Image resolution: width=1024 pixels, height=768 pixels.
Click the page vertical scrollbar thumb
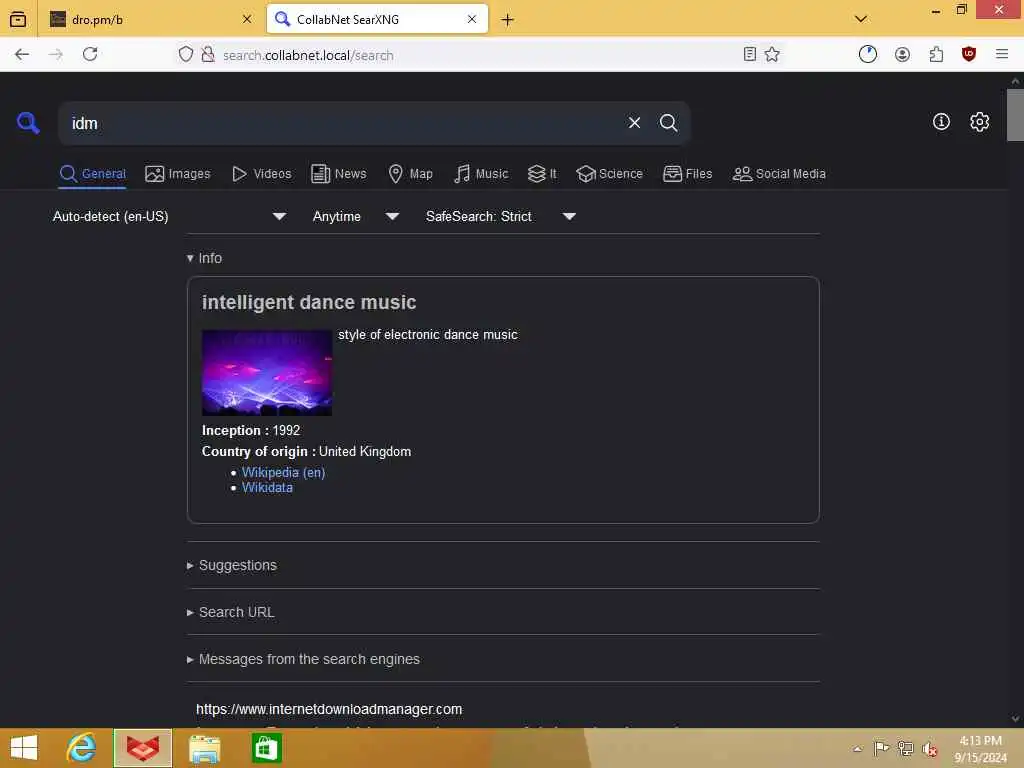click(x=1015, y=115)
